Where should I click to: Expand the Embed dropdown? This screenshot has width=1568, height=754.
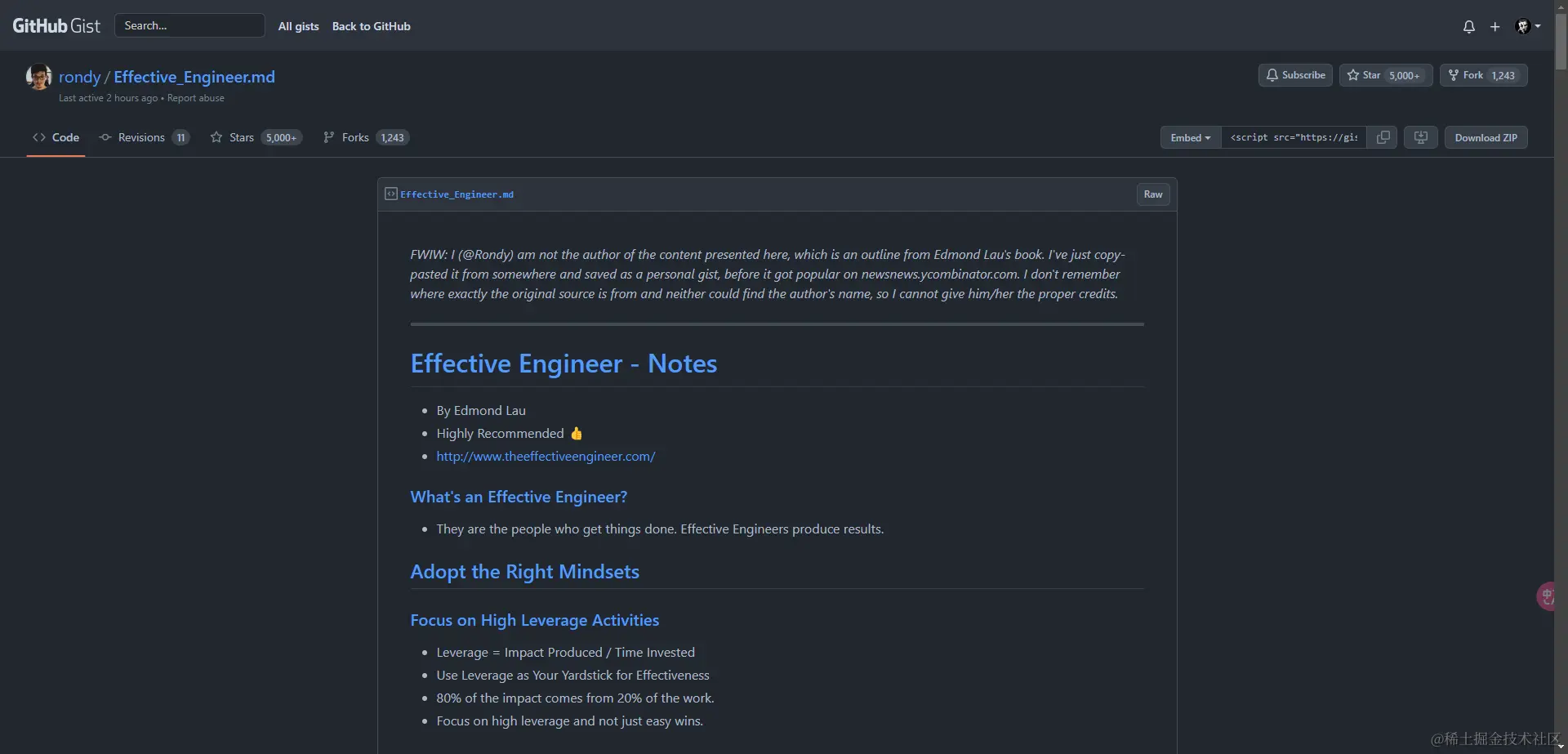1191,138
